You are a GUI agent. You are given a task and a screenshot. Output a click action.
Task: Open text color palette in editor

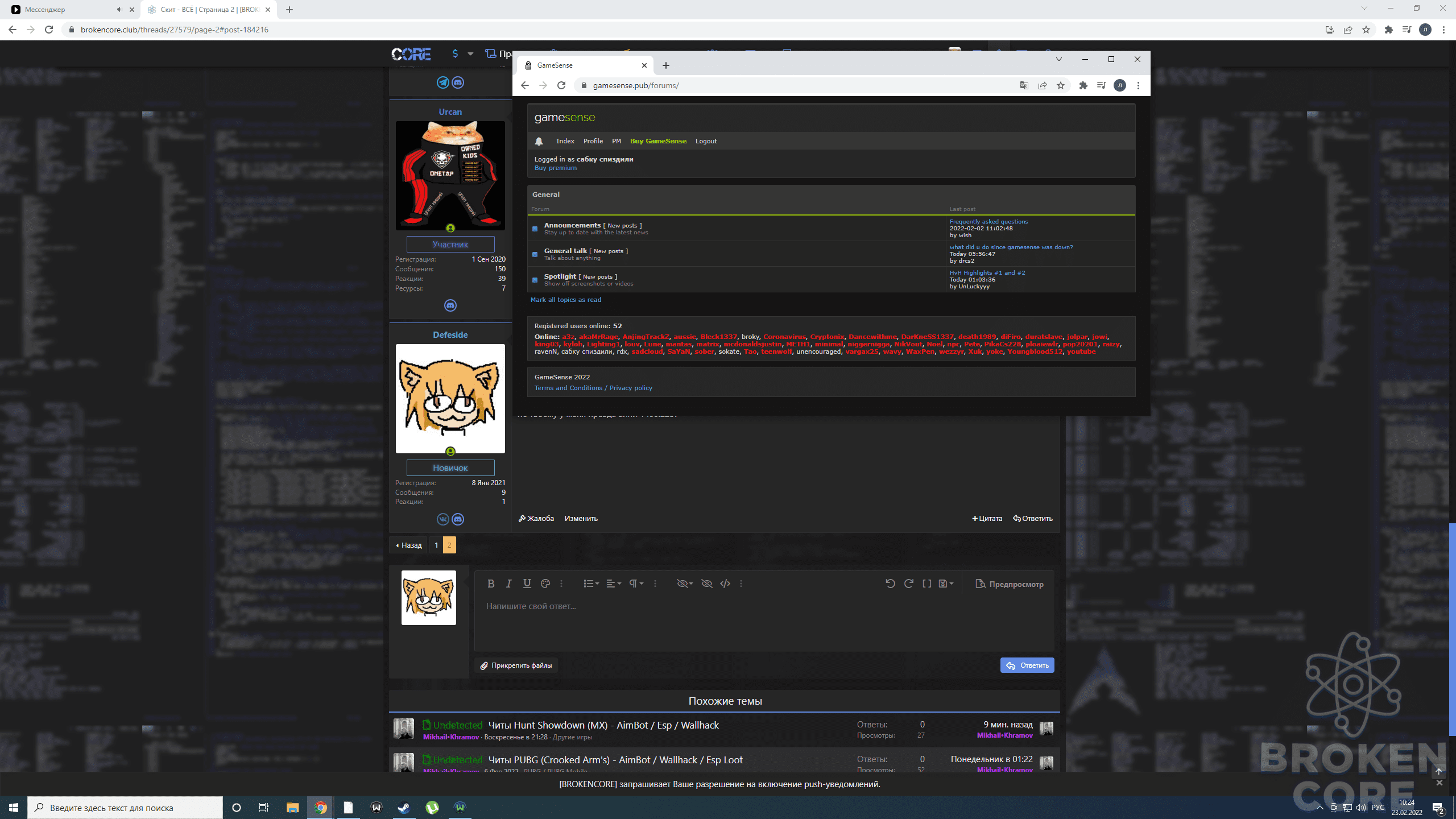545,584
